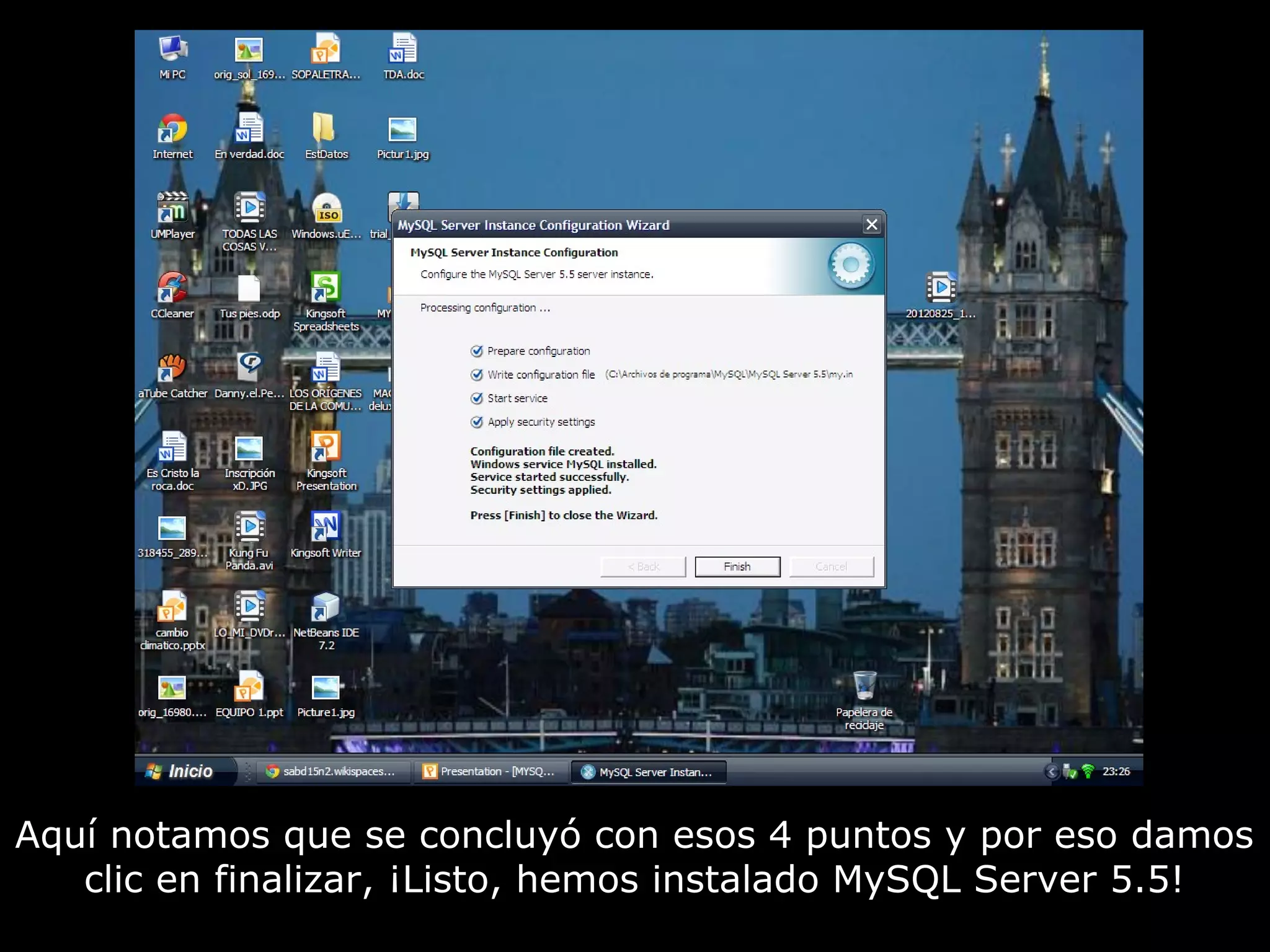Viewport: 1270px width, 952px height.
Task: Select the 318455_289 image icon
Action: pos(172,535)
